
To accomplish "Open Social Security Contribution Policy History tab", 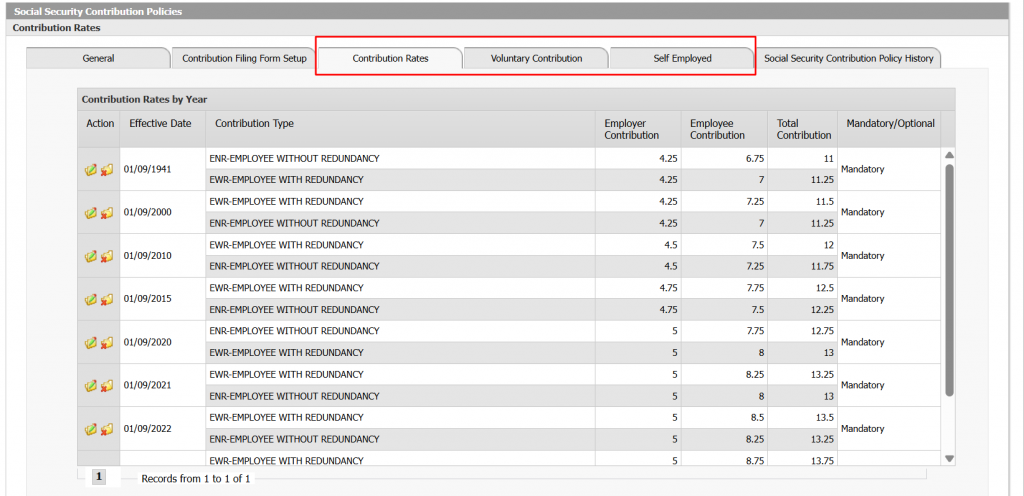I will (x=849, y=58).
